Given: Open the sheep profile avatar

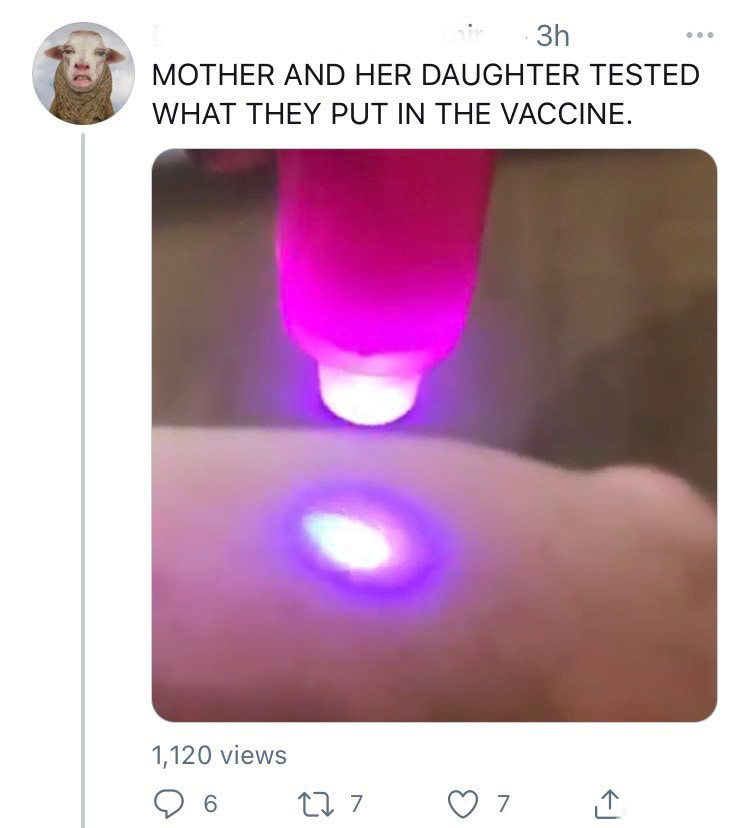Looking at the screenshot, I should tap(83, 73).
